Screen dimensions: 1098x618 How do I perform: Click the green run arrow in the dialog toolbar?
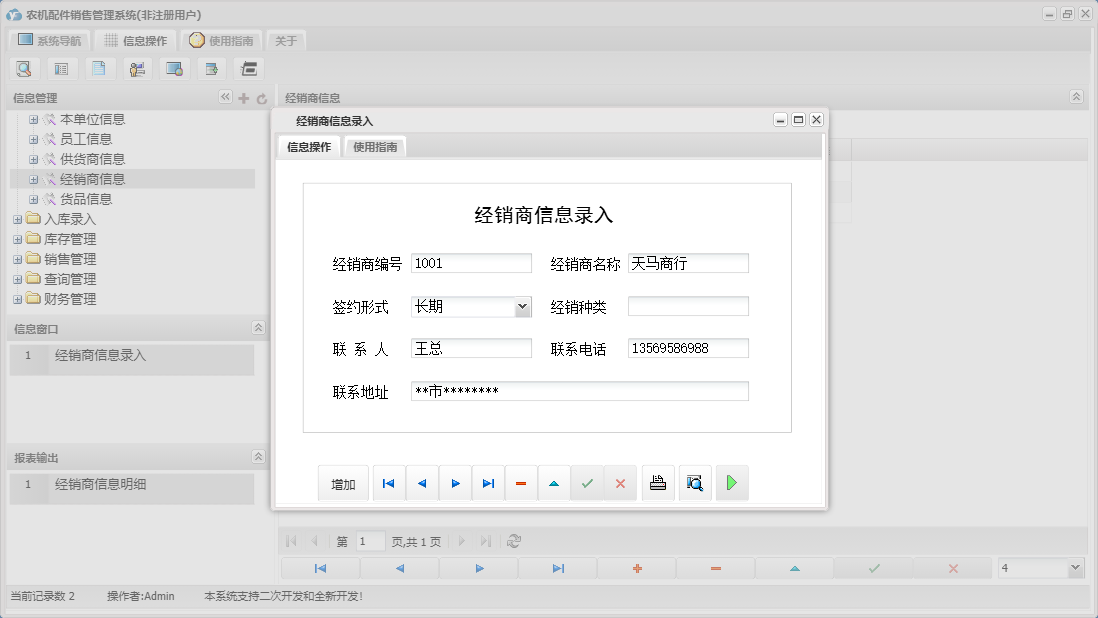pos(731,482)
